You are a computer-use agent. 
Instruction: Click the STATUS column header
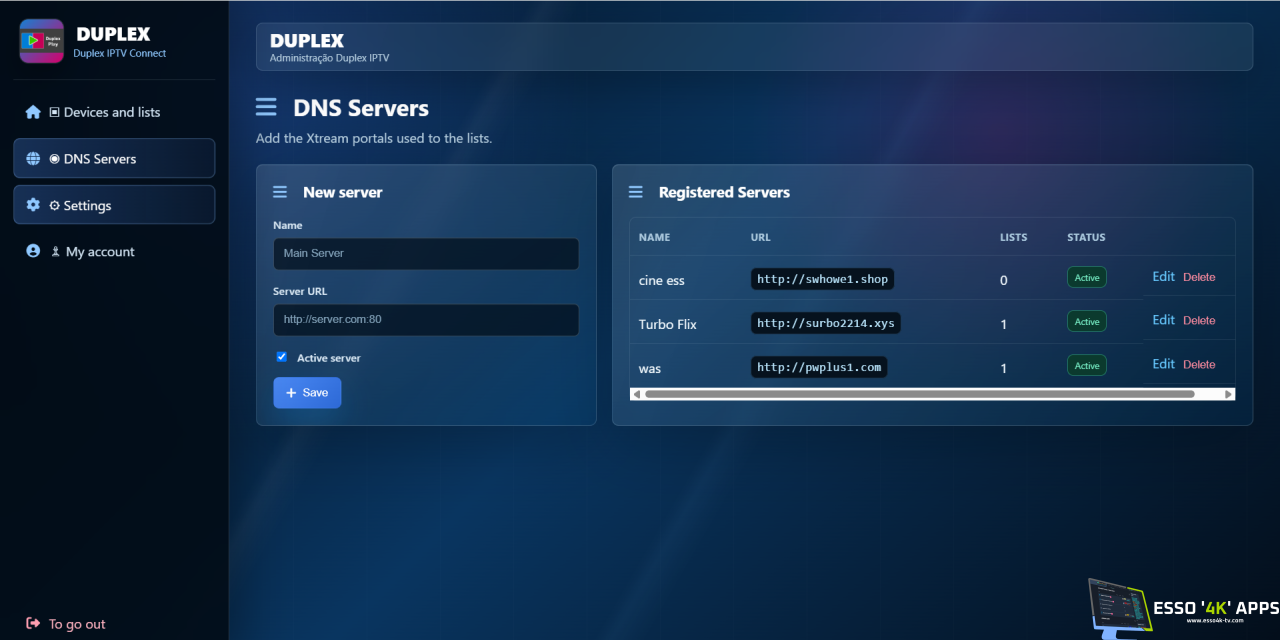pyautogui.click(x=1086, y=238)
